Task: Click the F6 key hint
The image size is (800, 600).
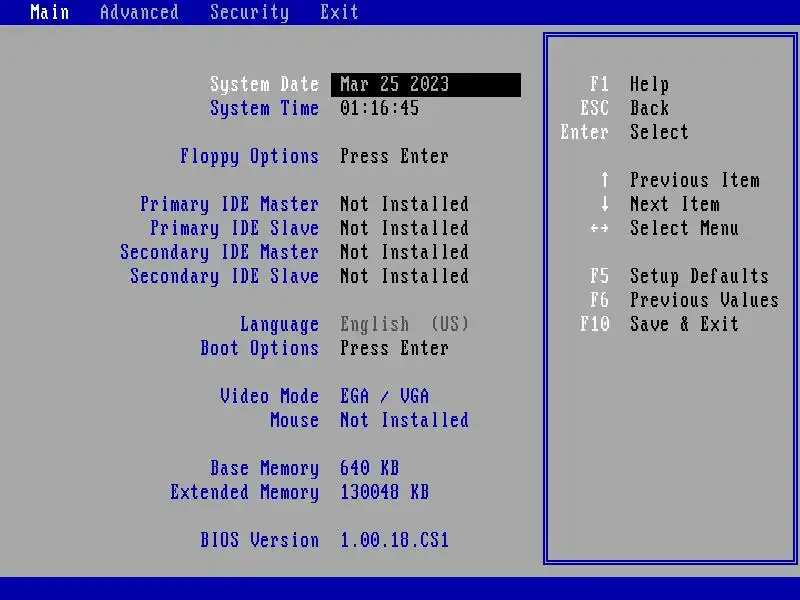Action: 599,300
